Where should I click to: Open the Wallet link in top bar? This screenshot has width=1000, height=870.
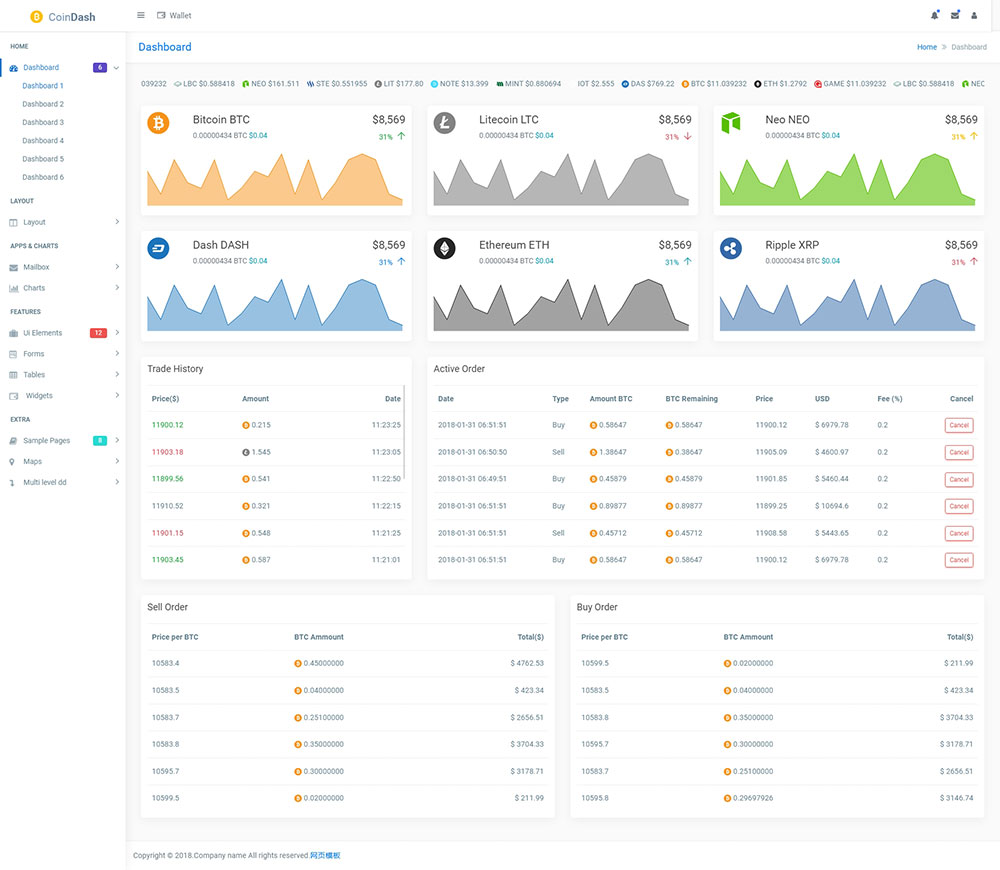[x=174, y=15]
